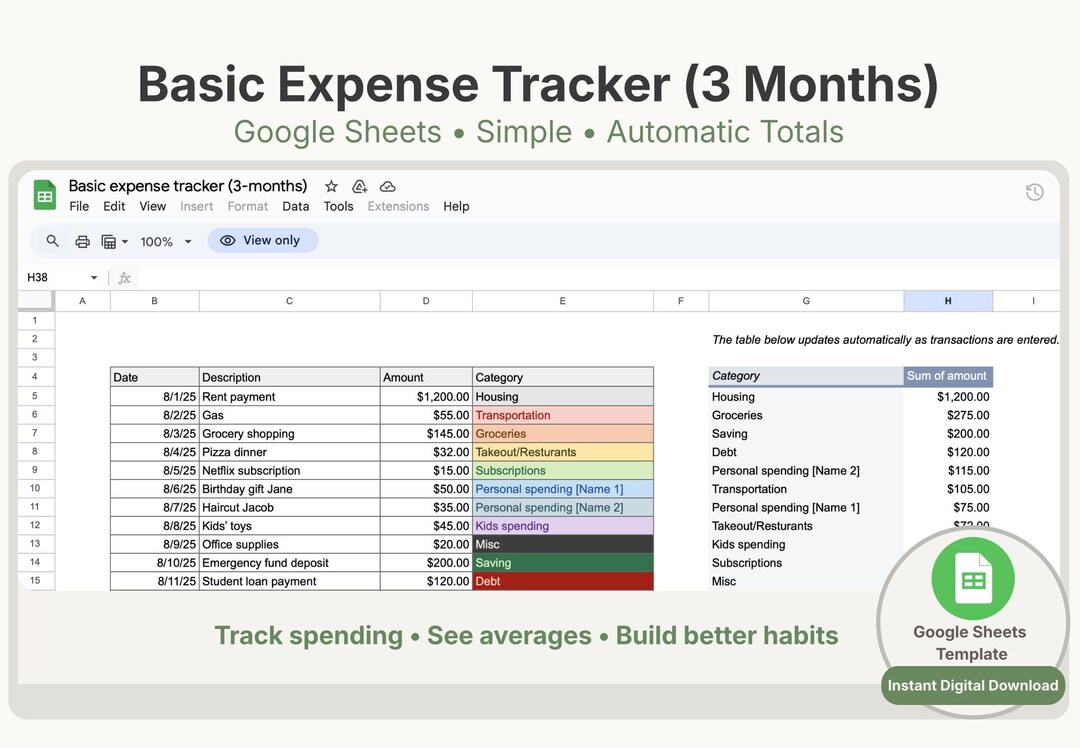Open the View menu

153,207
